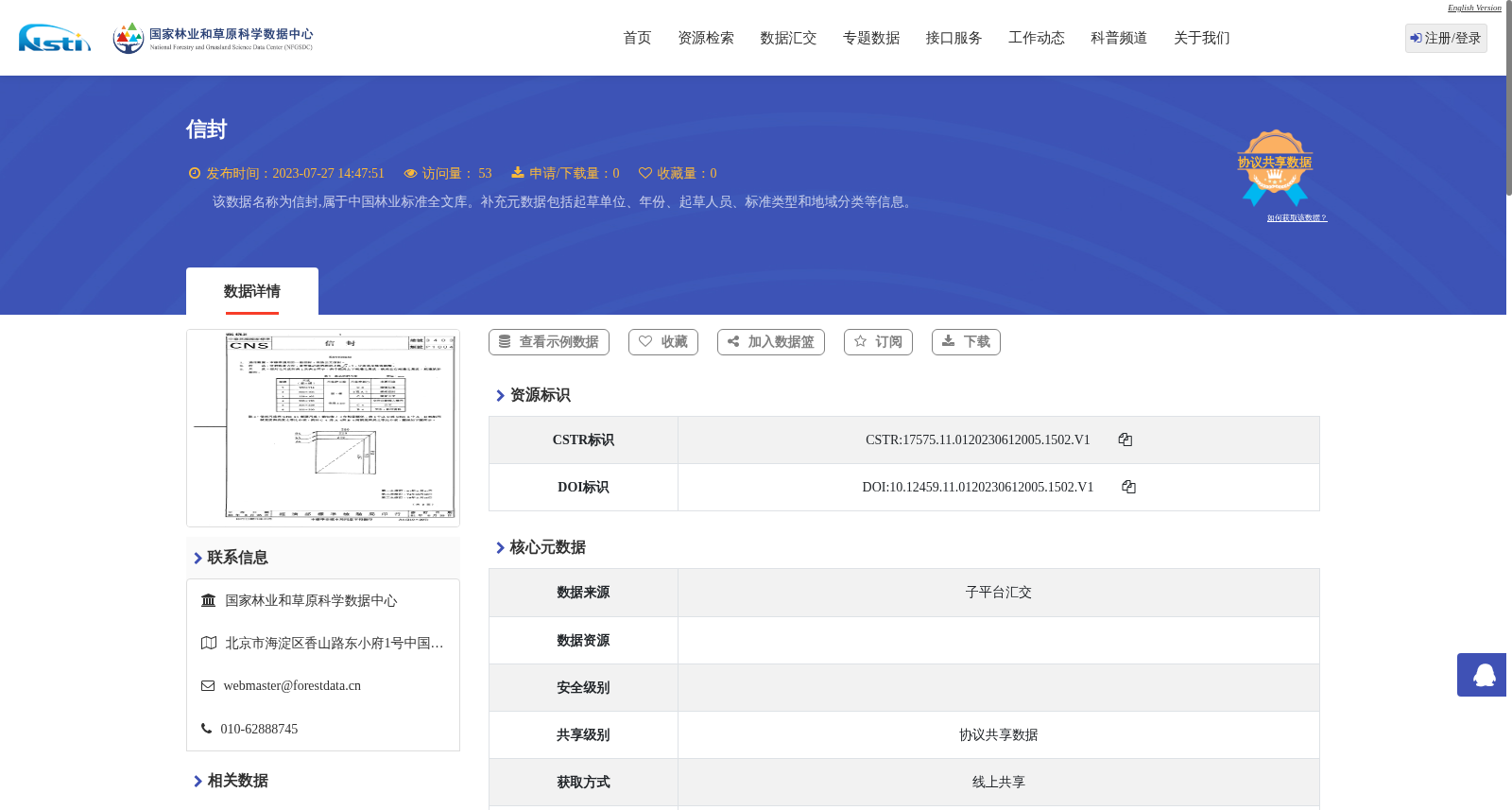Select the 数据详情 tab
This screenshot has height=810, width=1512.
(x=252, y=291)
